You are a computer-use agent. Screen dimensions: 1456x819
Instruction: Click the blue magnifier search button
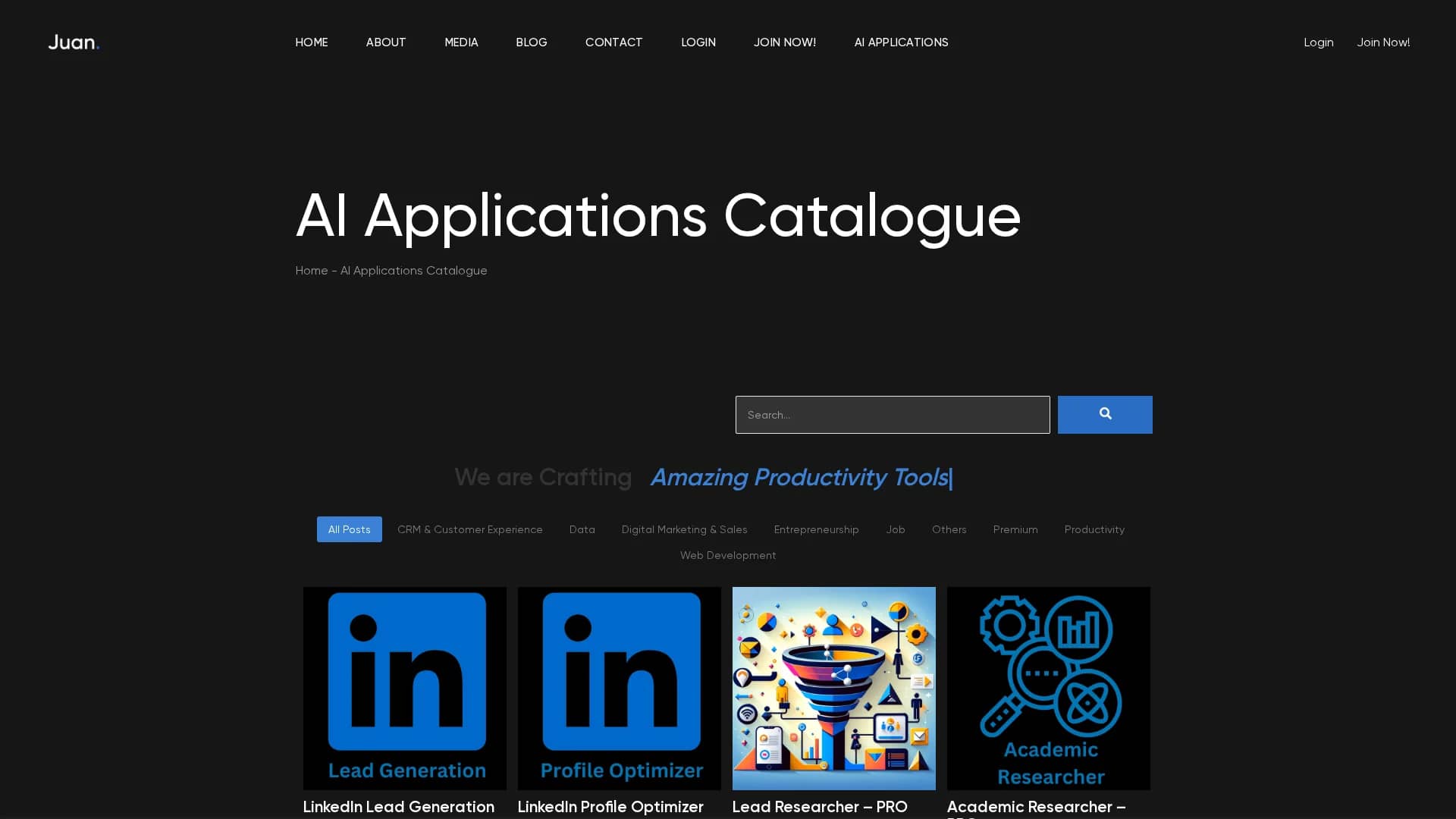tap(1105, 415)
